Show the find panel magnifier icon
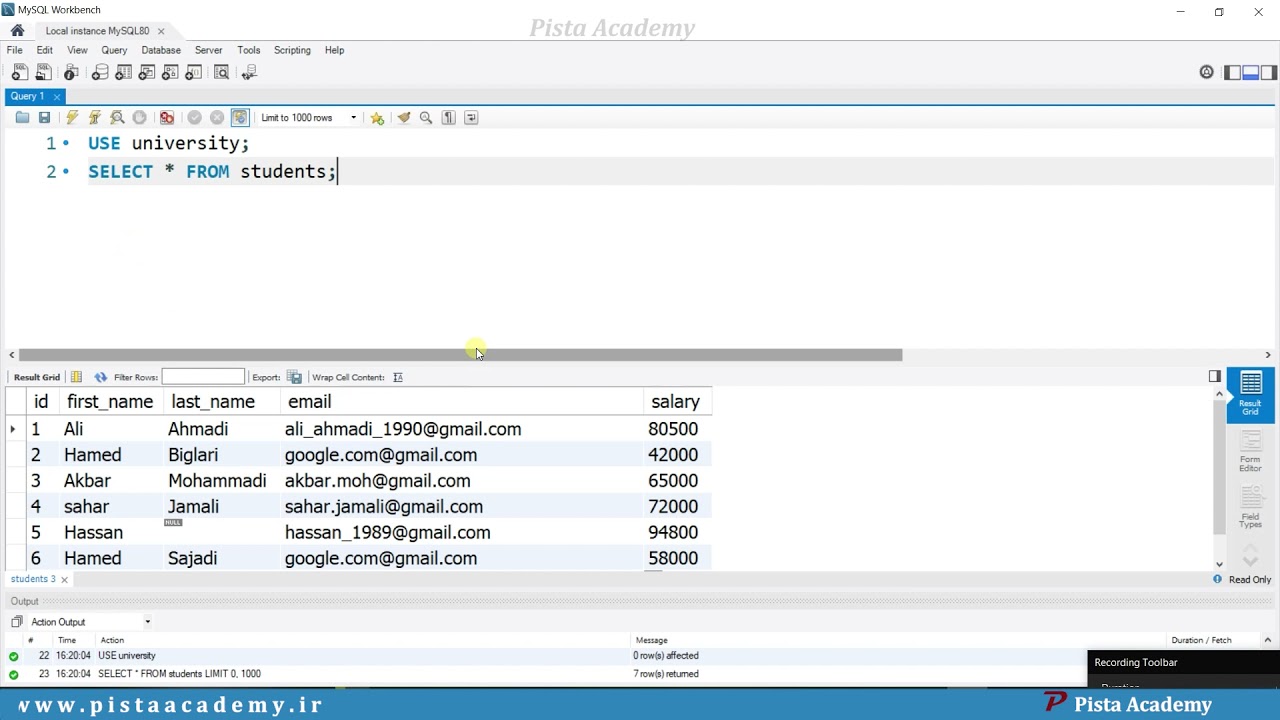The image size is (1280, 720). tap(426, 118)
